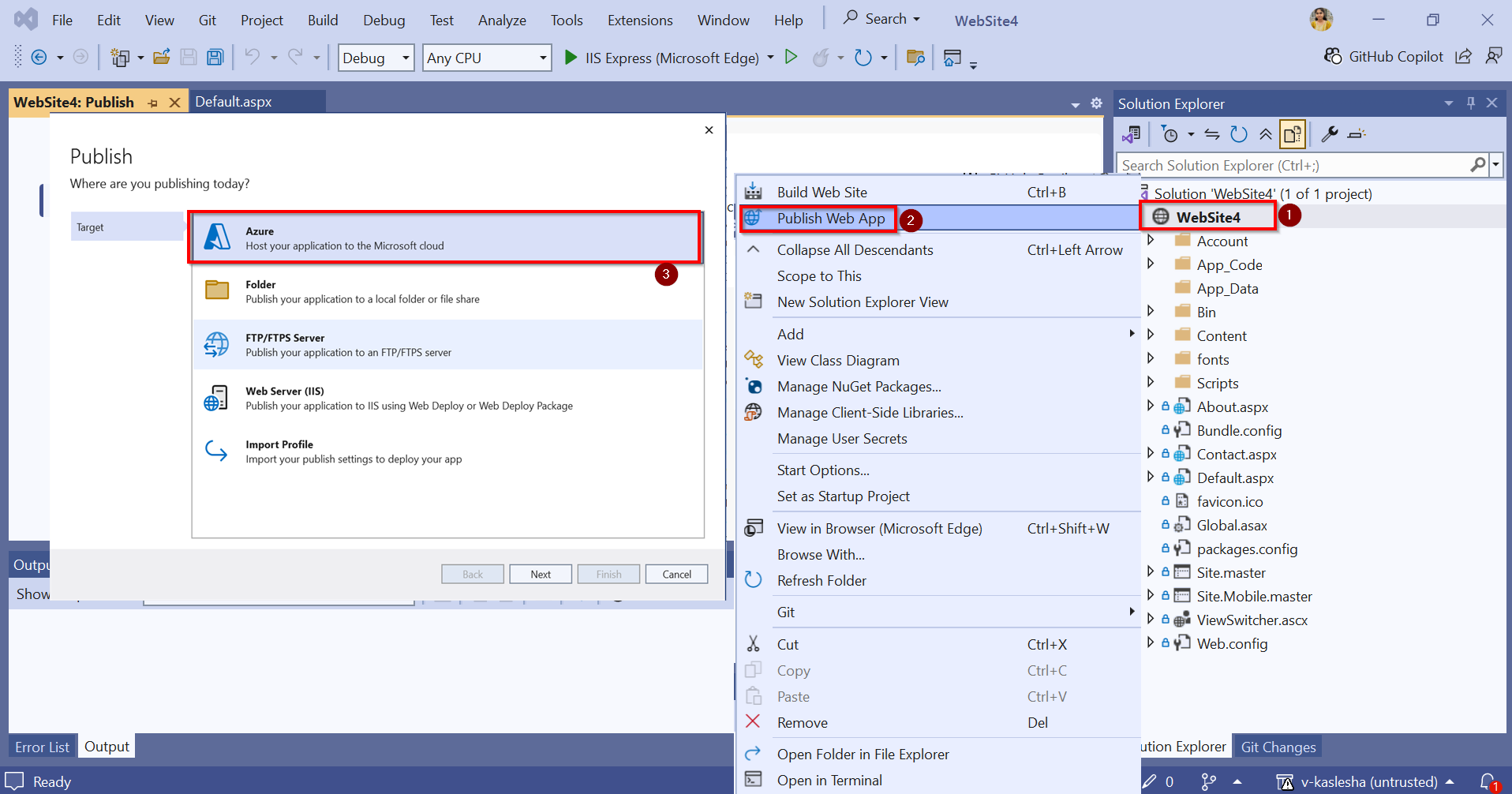1512x794 pixels.
Task: Open the GitHub Copilot icon
Action: pyautogui.click(x=1333, y=56)
